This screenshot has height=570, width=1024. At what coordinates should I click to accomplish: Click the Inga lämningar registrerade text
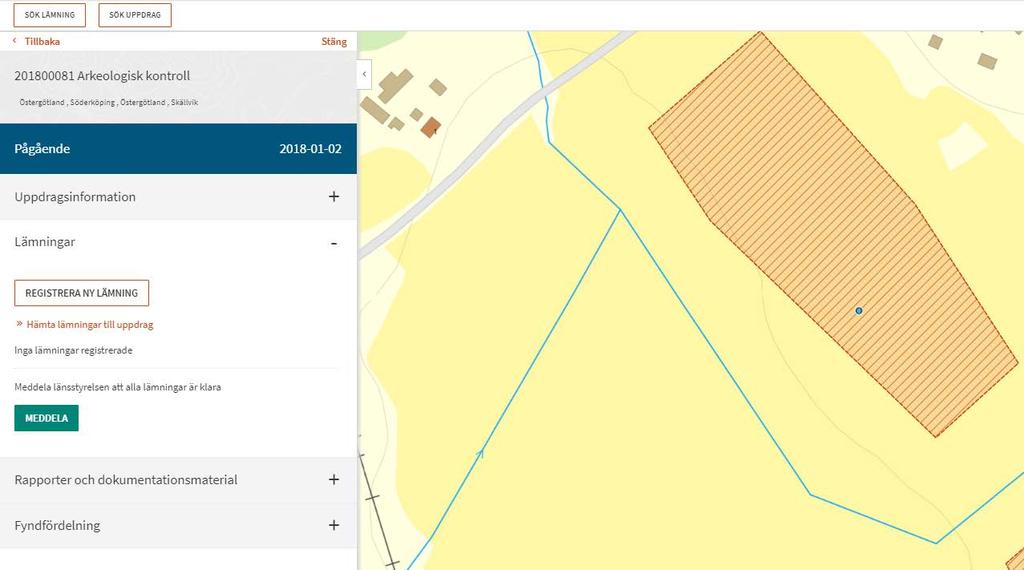pyautogui.click(x=73, y=351)
